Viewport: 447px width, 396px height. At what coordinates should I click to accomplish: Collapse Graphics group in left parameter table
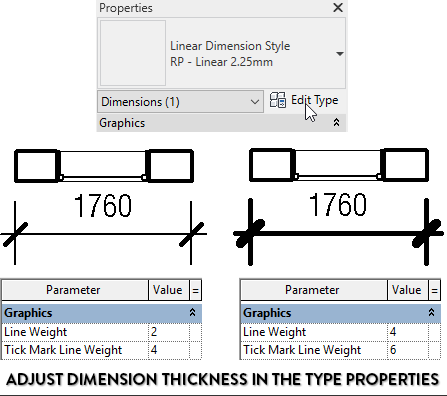click(192, 313)
